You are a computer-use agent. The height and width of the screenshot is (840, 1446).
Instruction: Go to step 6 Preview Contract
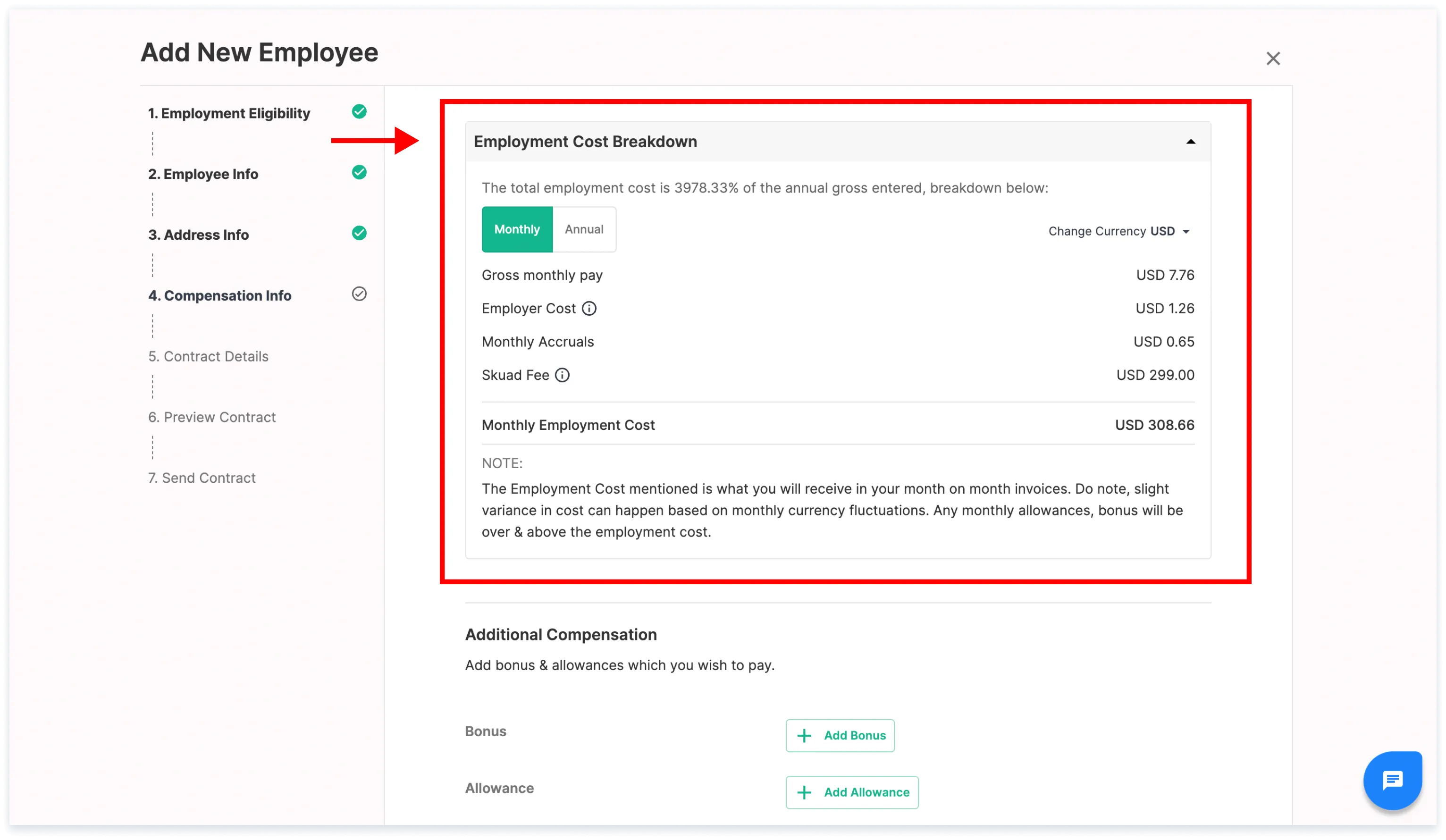point(212,417)
